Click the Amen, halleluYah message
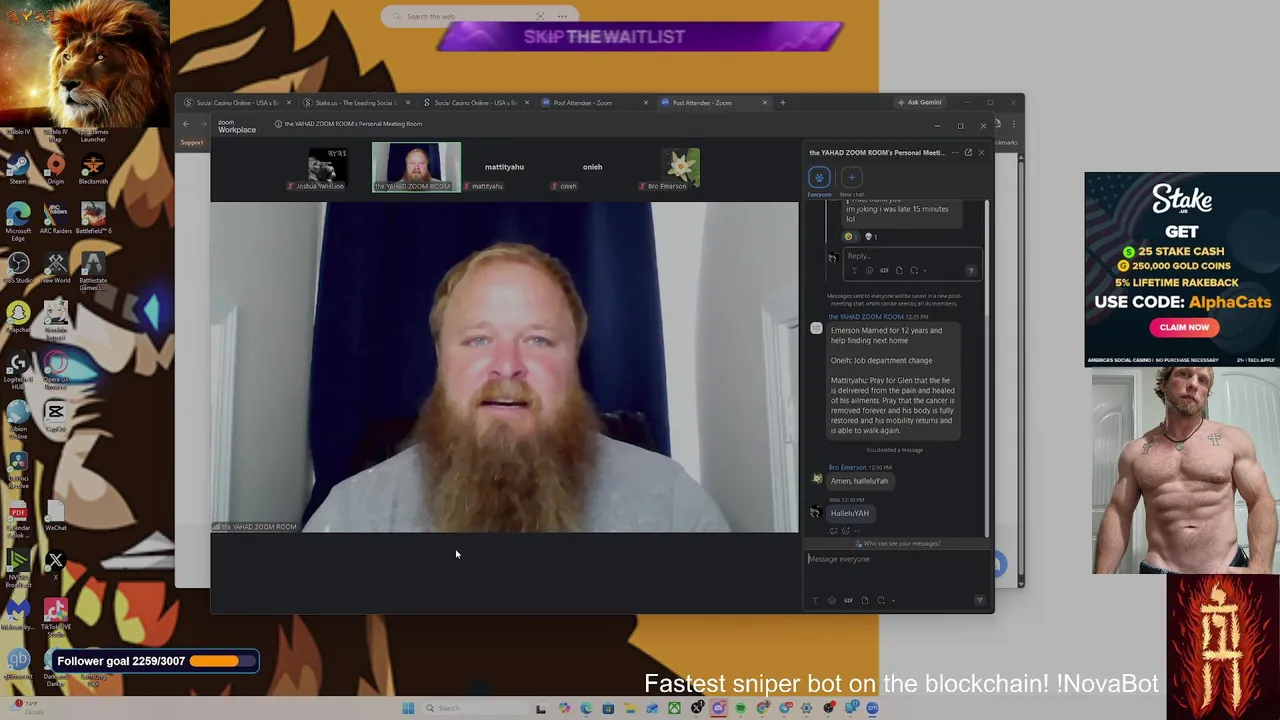1280x720 pixels. point(859,481)
